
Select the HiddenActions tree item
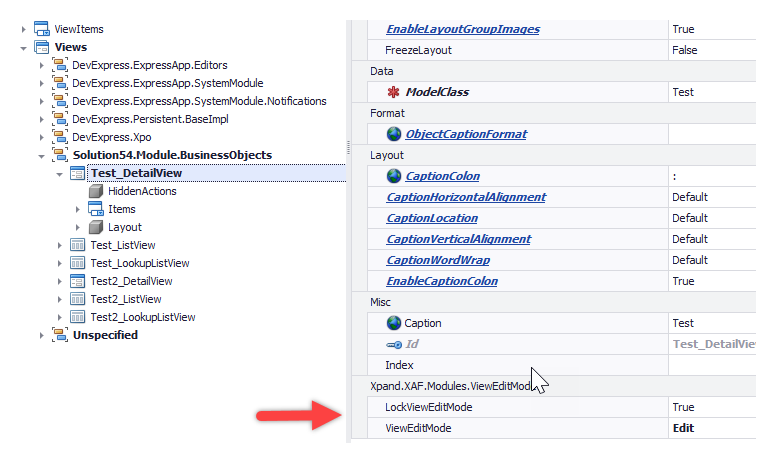[142, 191]
